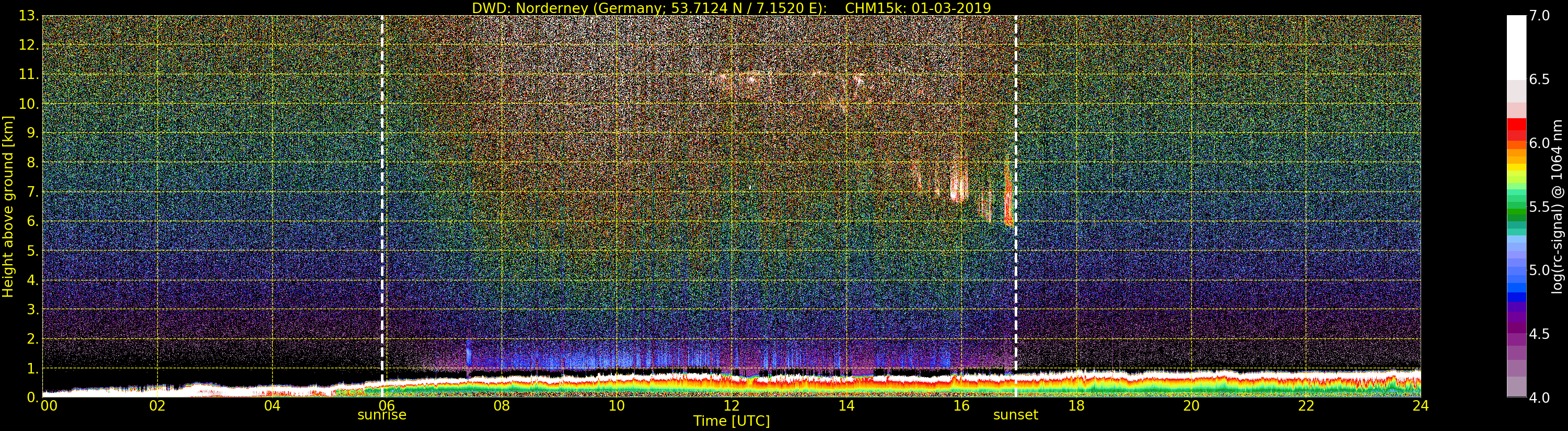Click the x-axis tick label '24'
This screenshot has height=431, width=1568.
click(x=1420, y=406)
